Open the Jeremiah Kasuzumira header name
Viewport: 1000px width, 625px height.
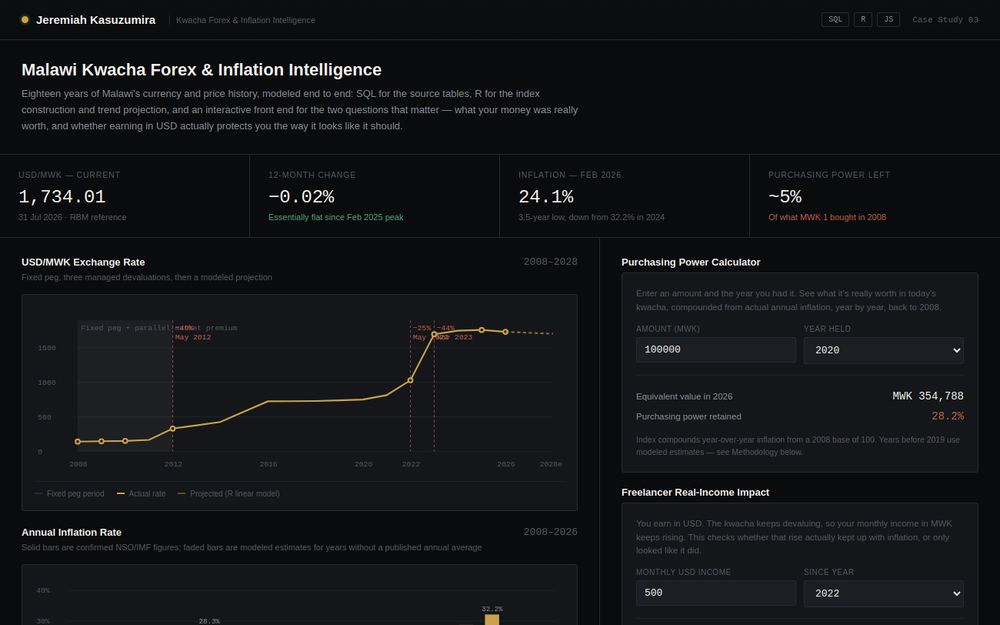click(x=96, y=20)
